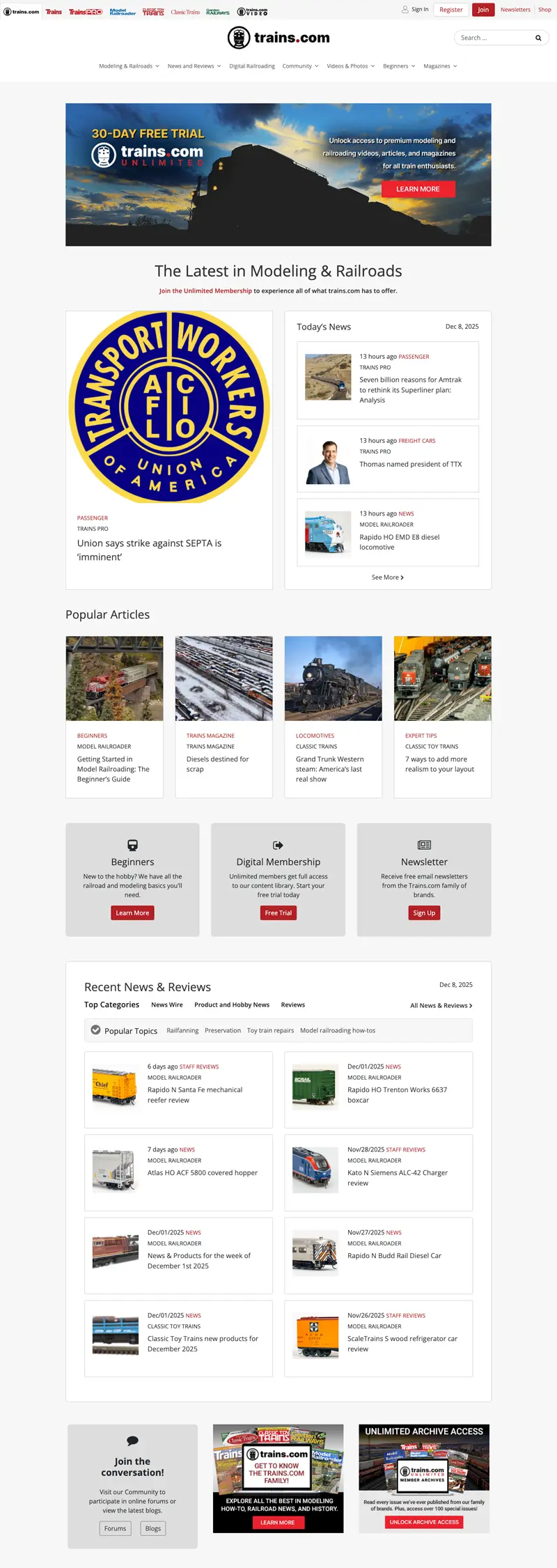Open Thomas named president of TTX
This screenshot has width=557, height=1568.
410,464
